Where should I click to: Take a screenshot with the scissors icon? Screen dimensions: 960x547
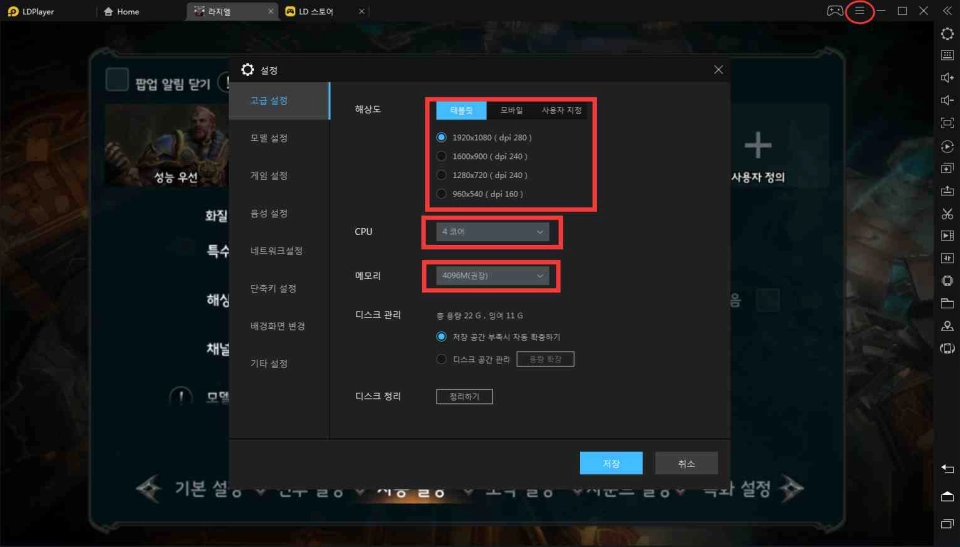click(947, 214)
